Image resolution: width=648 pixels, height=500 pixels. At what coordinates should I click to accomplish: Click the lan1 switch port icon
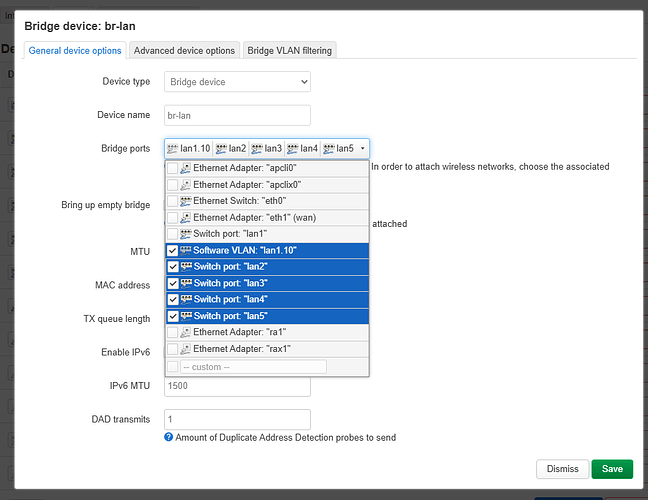tap(186, 234)
